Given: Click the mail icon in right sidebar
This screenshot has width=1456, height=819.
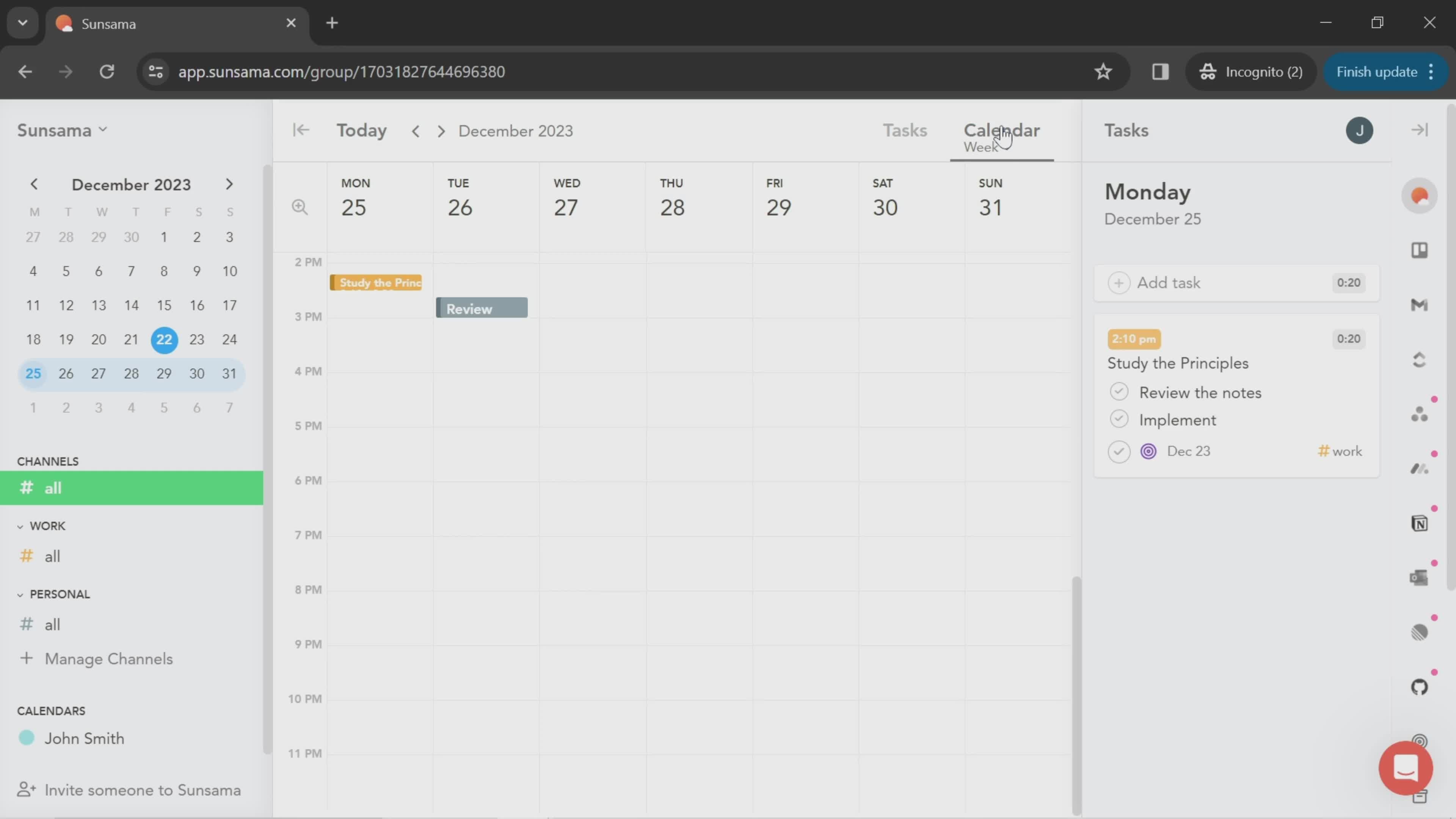Looking at the screenshot, I should tap(1420, 305).
